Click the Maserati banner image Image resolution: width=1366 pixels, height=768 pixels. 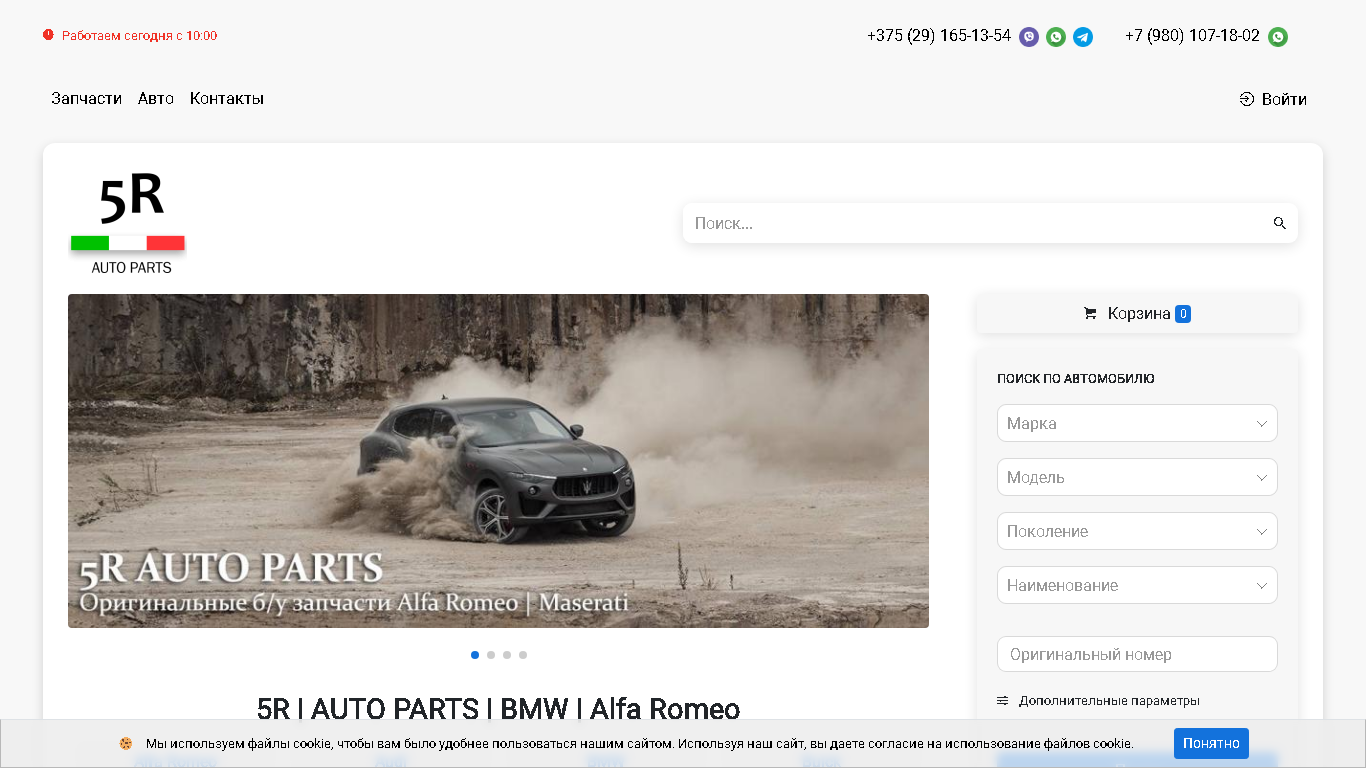tap(498, 461)
